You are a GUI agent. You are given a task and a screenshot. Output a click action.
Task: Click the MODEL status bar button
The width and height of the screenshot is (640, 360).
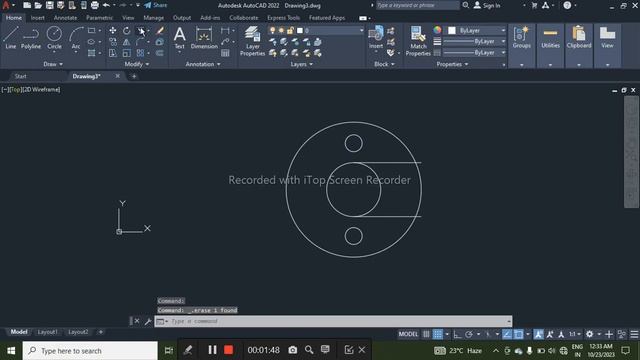408,334
